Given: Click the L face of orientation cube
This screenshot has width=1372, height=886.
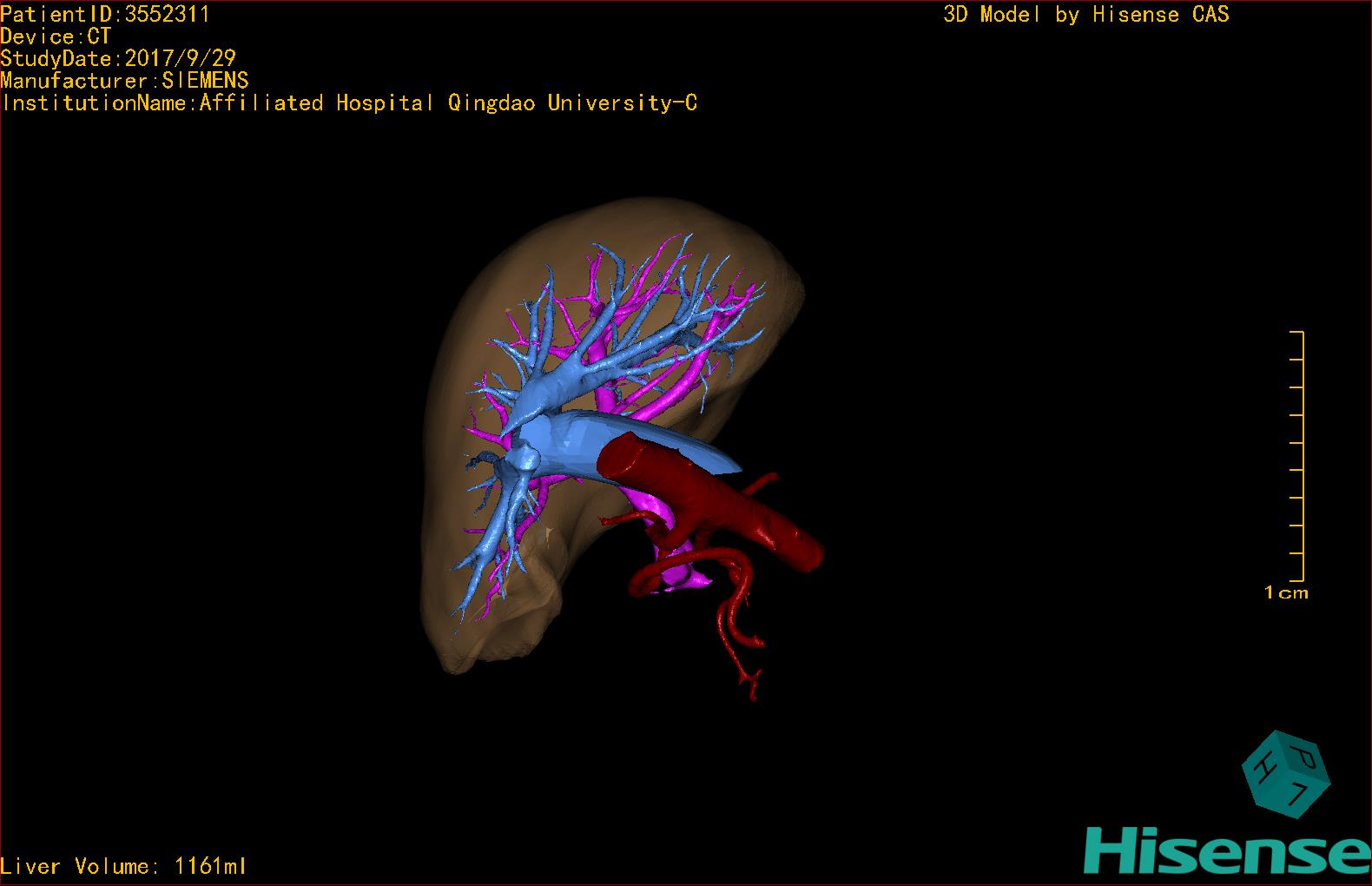Looking at the screenshot, I should tap(1300, 792).
